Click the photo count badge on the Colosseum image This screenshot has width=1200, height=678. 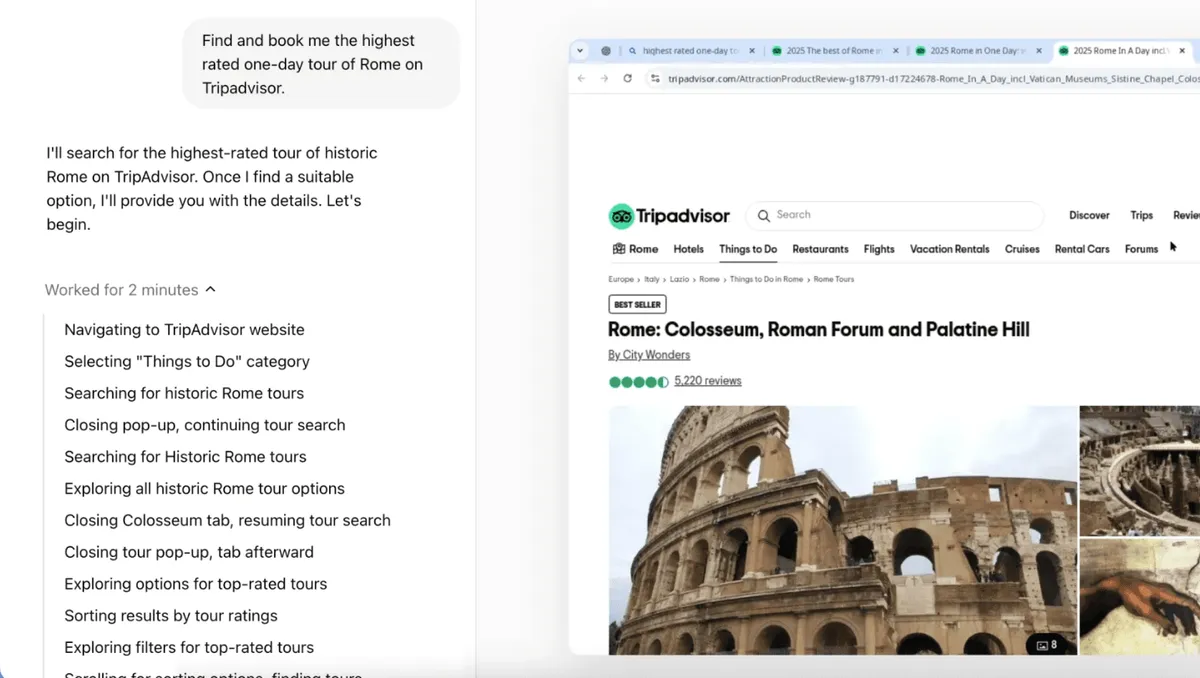click(1048, 645)
